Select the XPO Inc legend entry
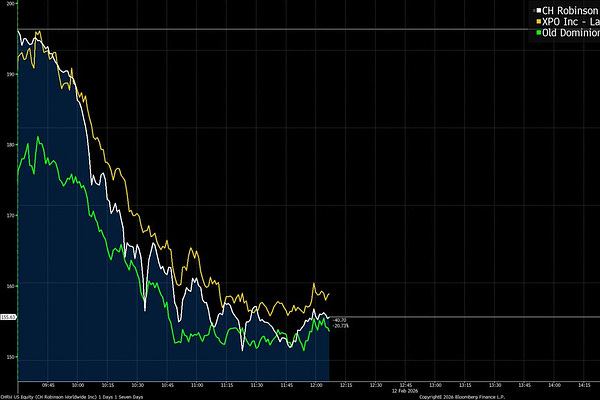Viewport: 600px width, 400px height. [567, 22]
